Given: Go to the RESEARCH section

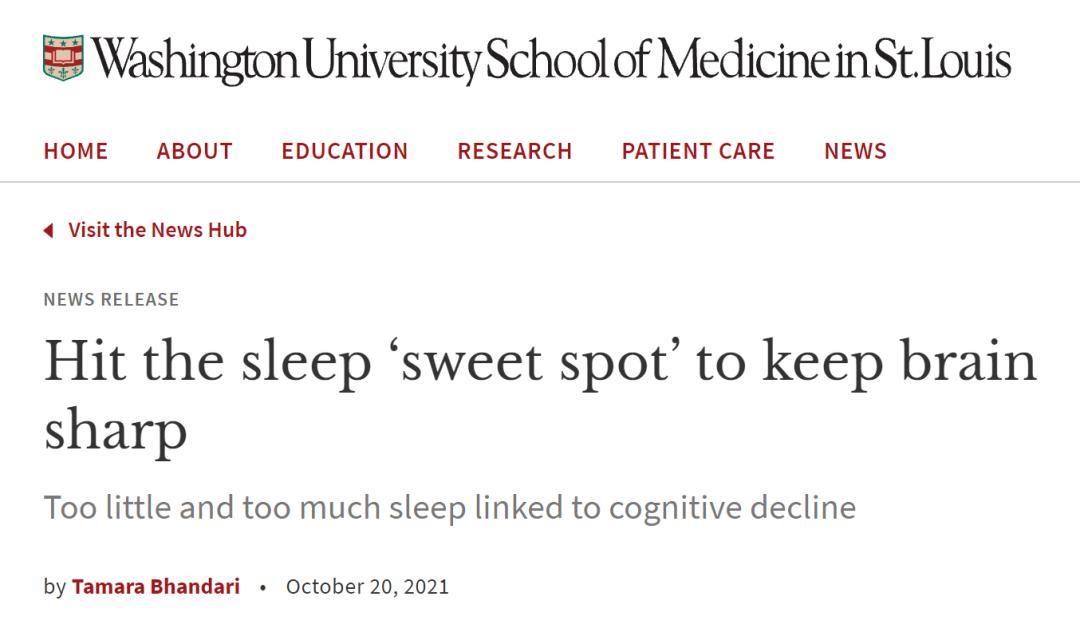Looking at the screenshot, I should [515, 151].
